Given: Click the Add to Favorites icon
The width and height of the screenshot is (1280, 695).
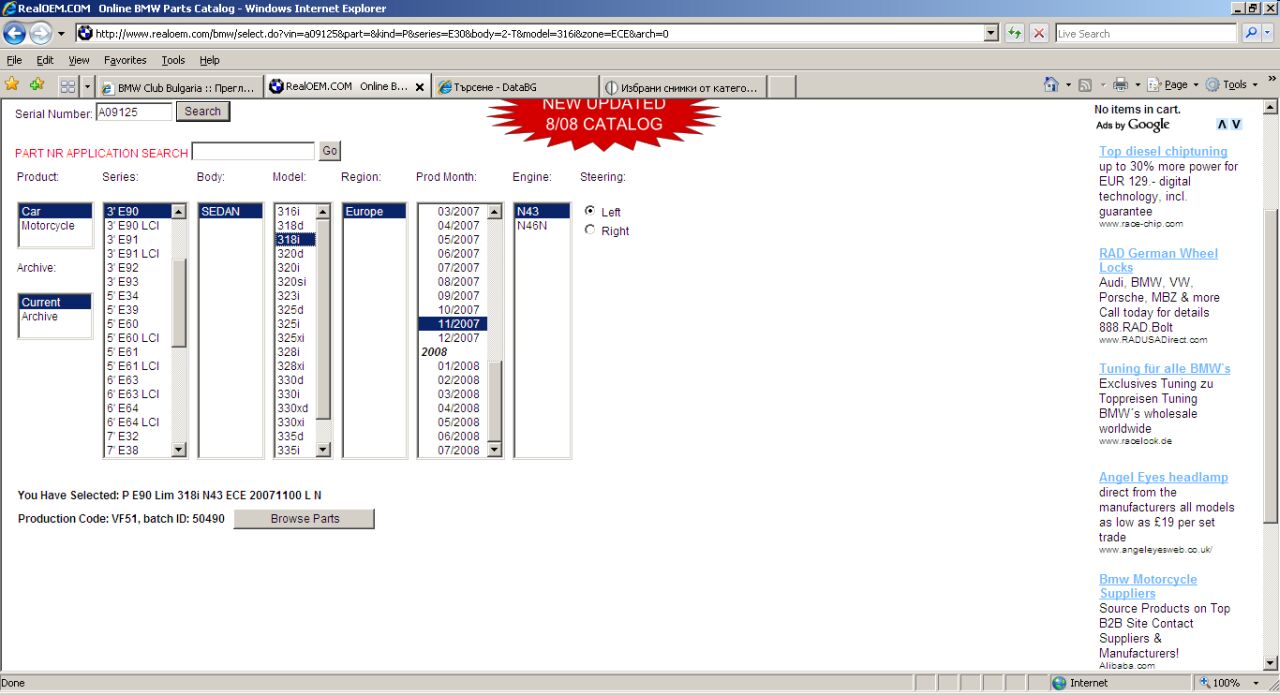Looking at the screenshot, I should (37, 85).
